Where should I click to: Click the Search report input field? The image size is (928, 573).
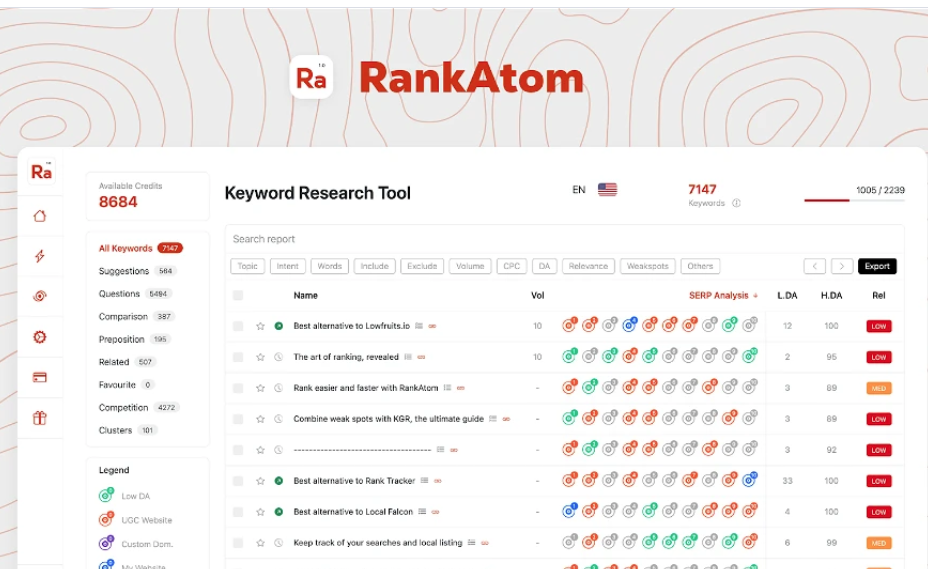pos(500,239)
